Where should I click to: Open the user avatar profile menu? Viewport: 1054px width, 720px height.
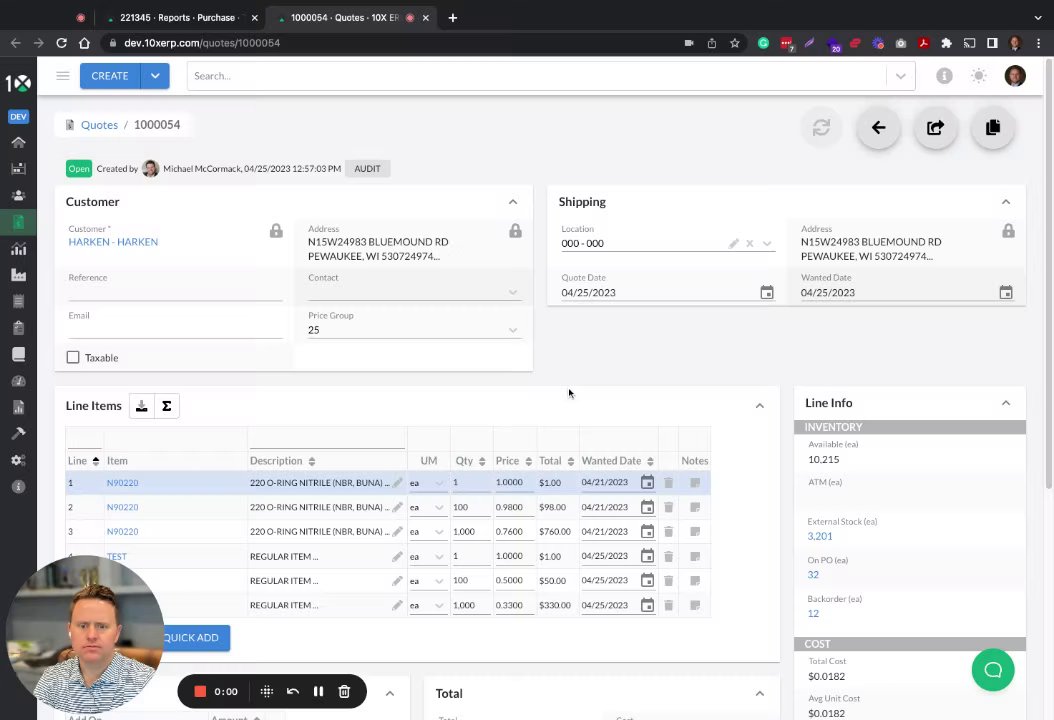click(1015, 76)
